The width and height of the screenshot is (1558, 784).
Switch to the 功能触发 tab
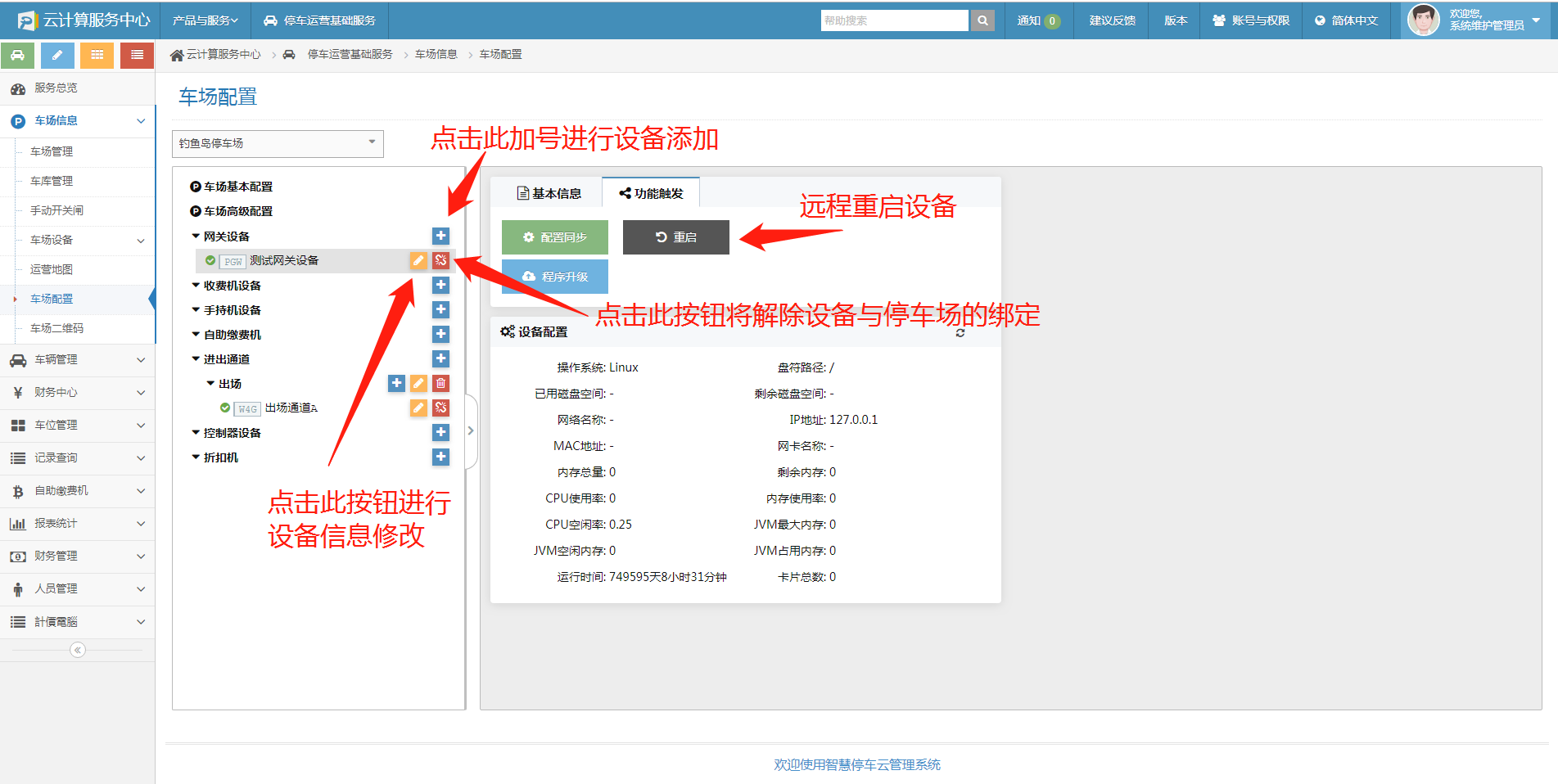651,192
